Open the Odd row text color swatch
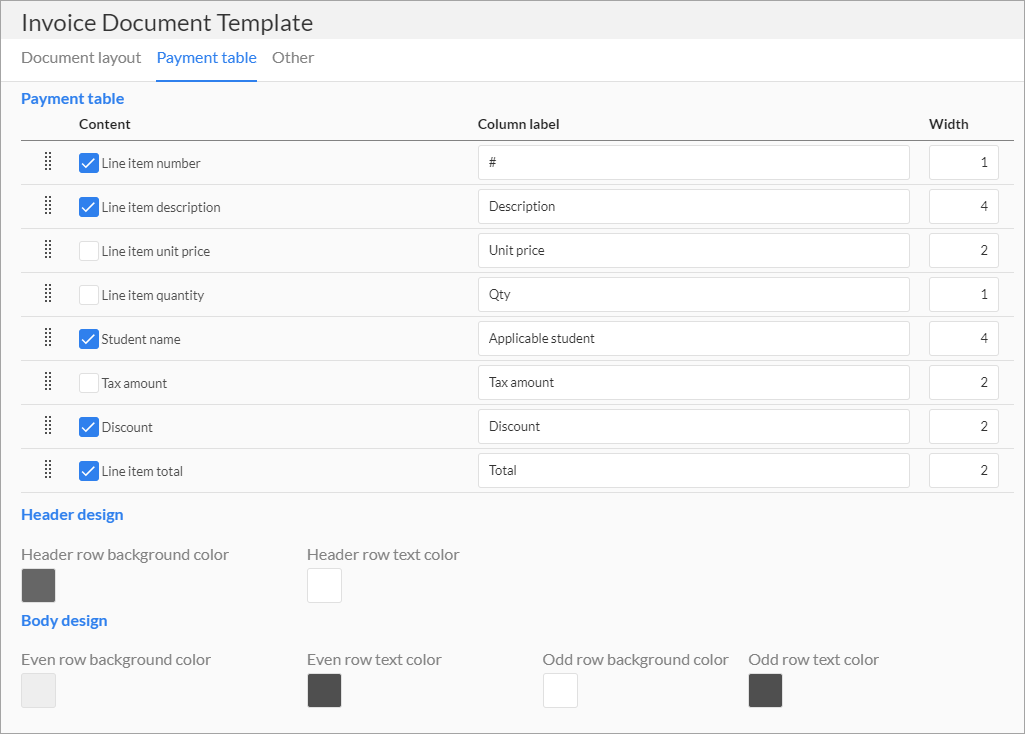Image resolution: width=1025 pixels, height=734 pixels. [x=765, y=690]
